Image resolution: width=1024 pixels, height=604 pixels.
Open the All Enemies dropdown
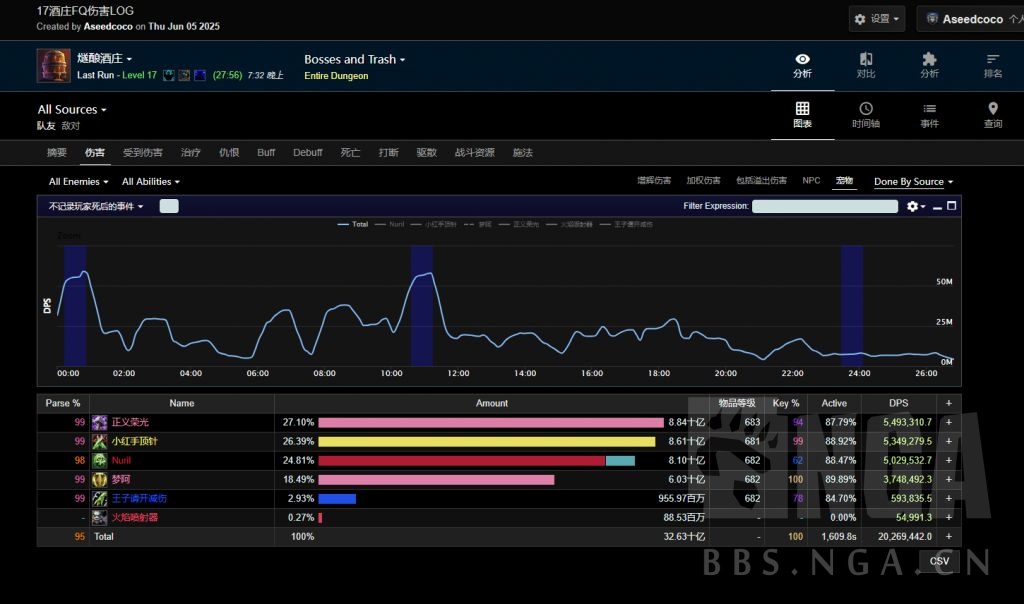79,182
